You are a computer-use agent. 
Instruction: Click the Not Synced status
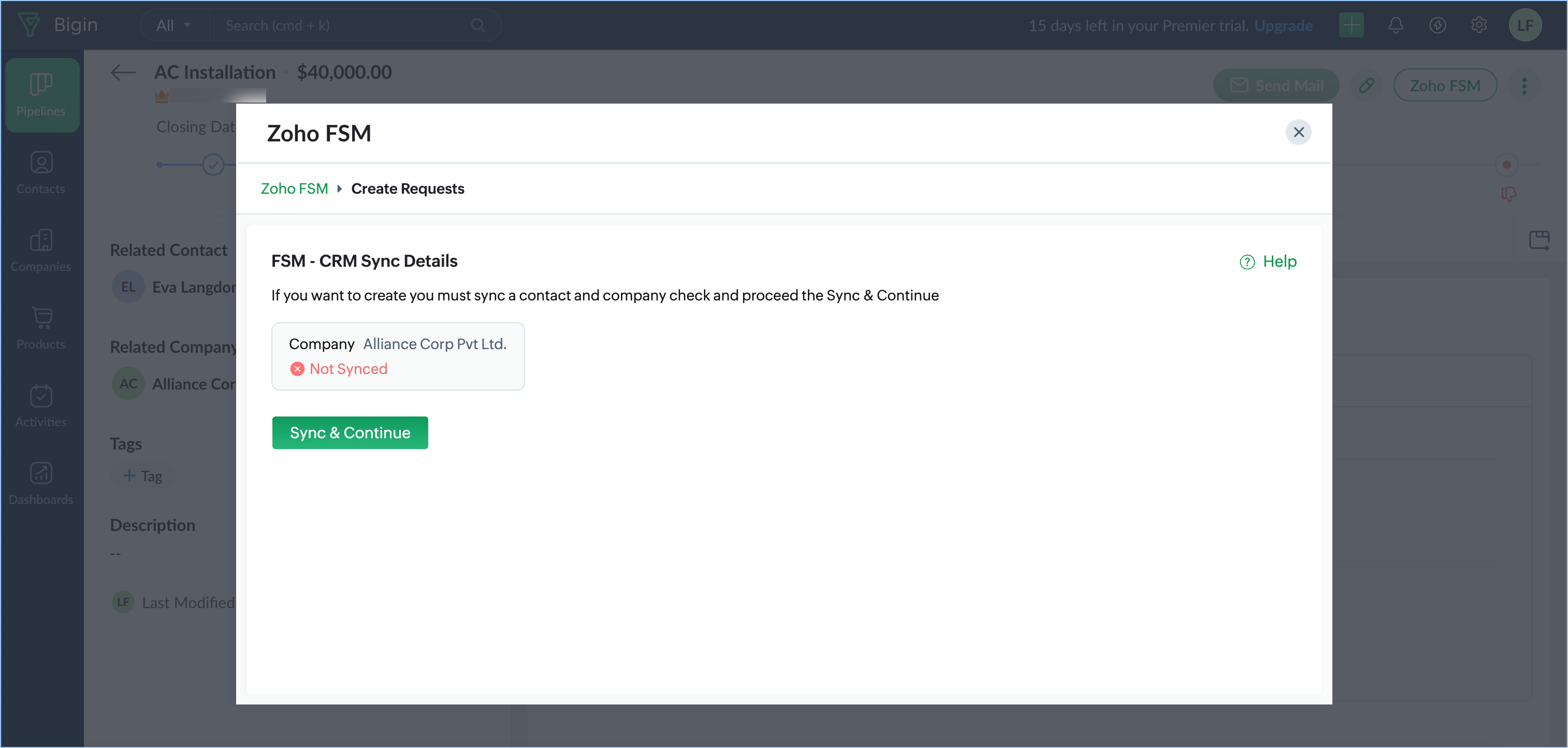pyautogui.click(x=339, y=368)
